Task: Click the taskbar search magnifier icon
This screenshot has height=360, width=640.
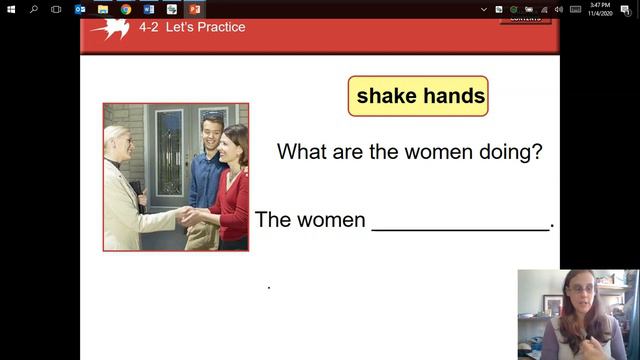Action: pos(34,9)
